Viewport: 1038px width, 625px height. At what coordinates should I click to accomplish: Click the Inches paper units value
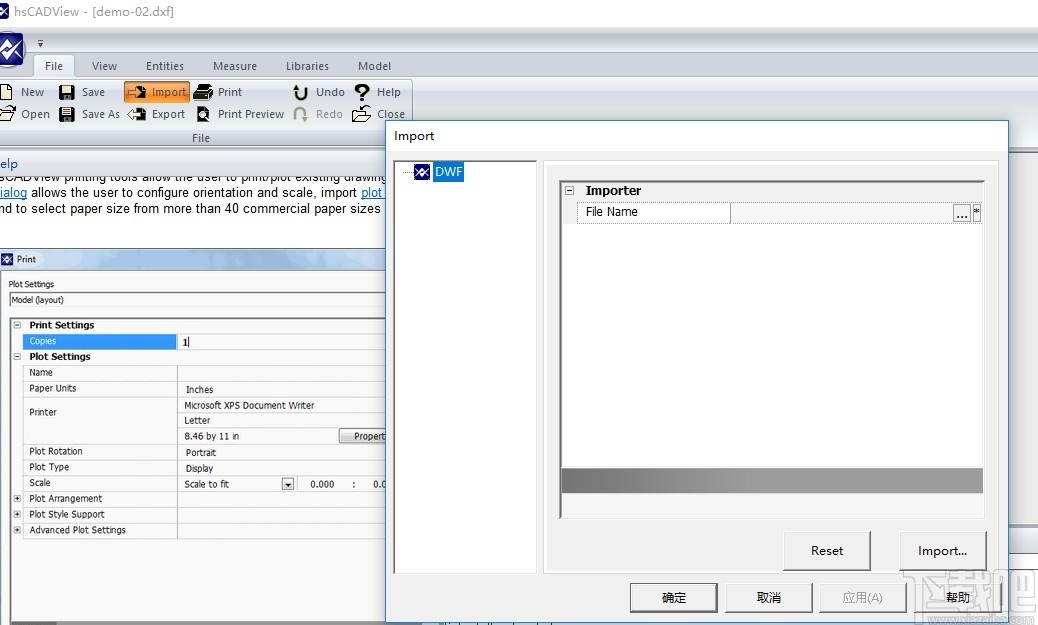tap(199, 390)
